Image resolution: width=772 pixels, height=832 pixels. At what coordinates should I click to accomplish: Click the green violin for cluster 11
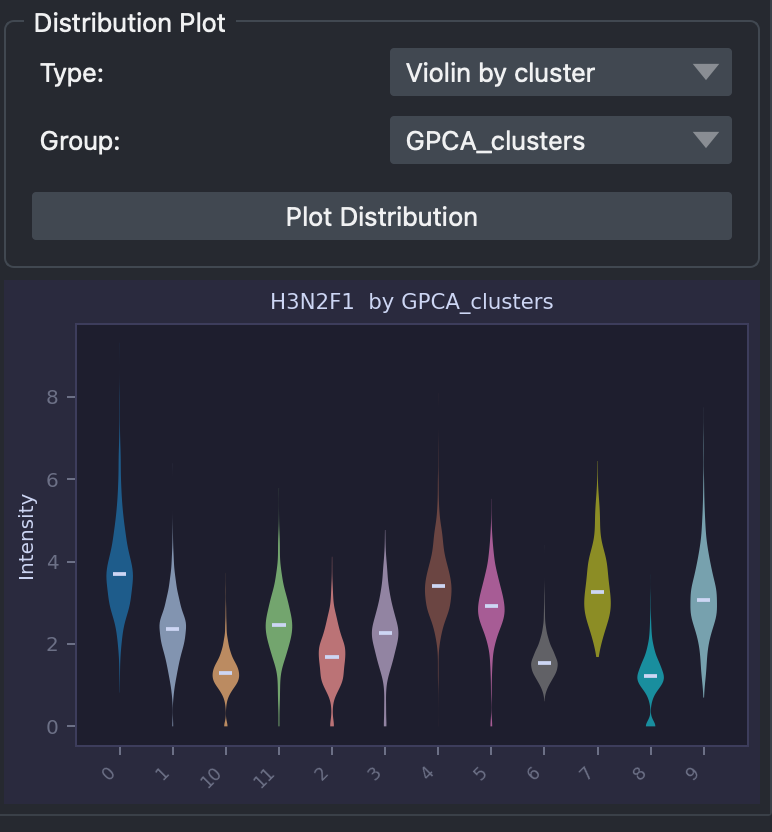coord(279,626)
